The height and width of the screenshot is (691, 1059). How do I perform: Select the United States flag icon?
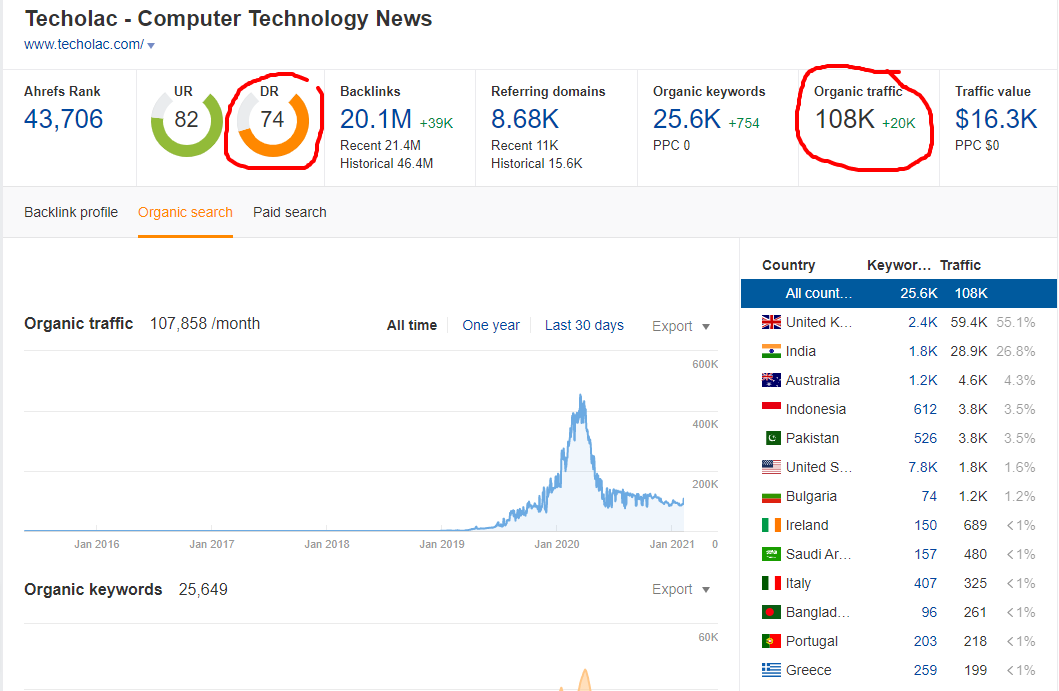pos(771,466)
